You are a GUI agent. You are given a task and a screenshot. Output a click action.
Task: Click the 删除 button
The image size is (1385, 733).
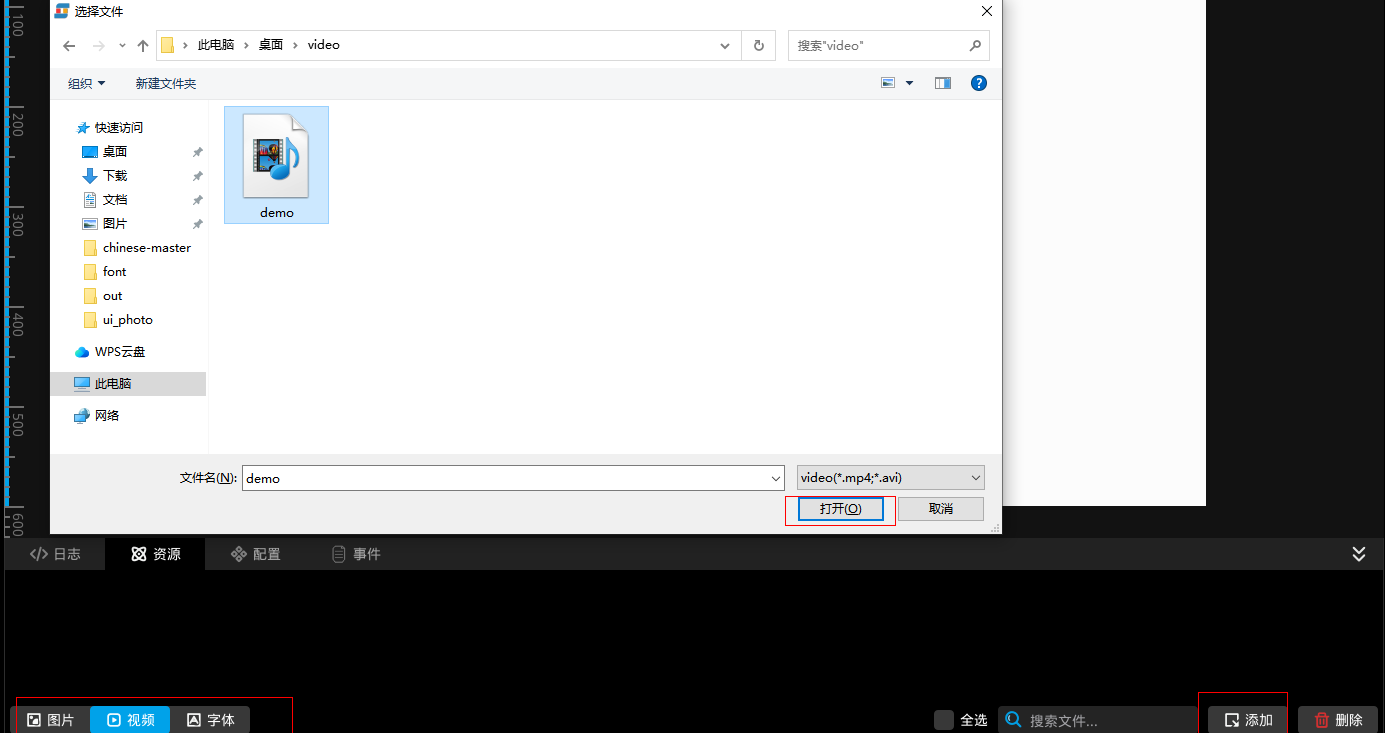coord(1338,720)
